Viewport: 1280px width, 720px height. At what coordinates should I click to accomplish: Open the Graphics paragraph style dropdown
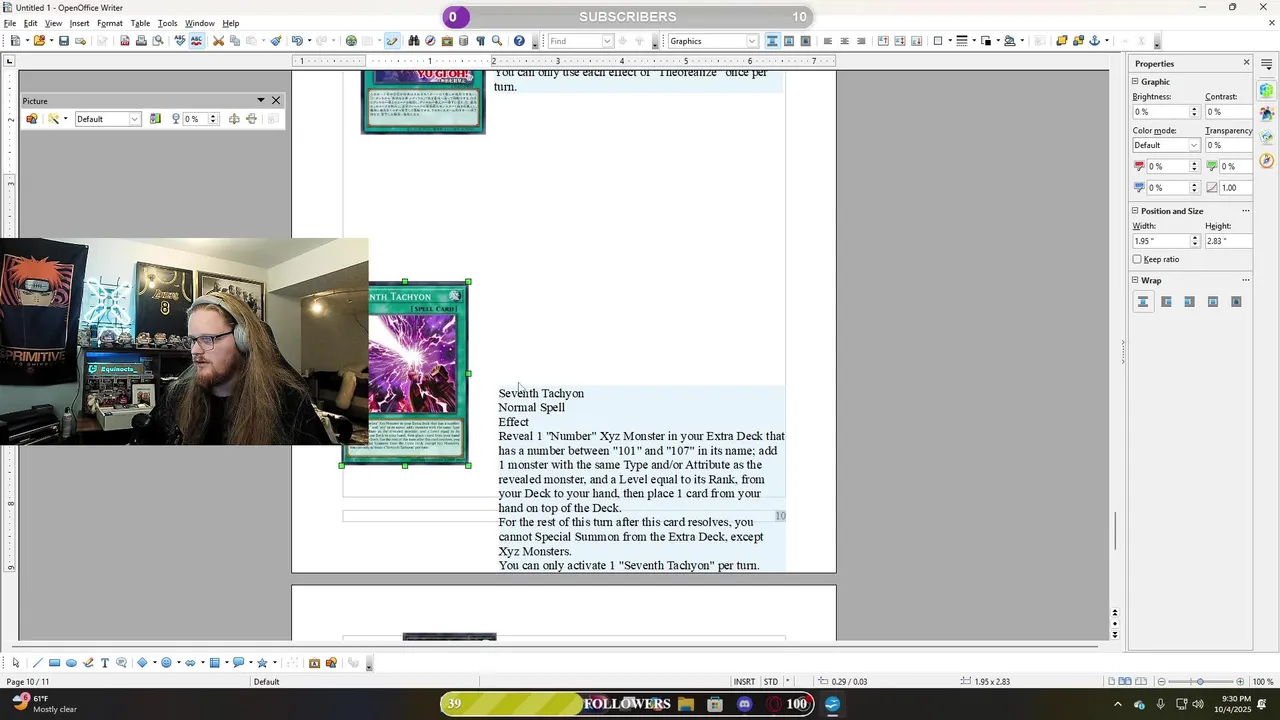(752, 41)
